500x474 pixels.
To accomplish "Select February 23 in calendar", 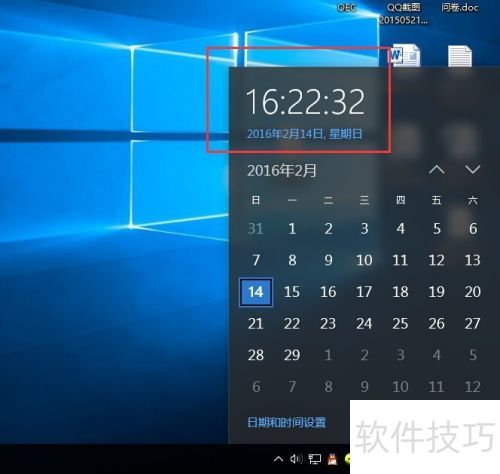I will [x=328, y=324].
